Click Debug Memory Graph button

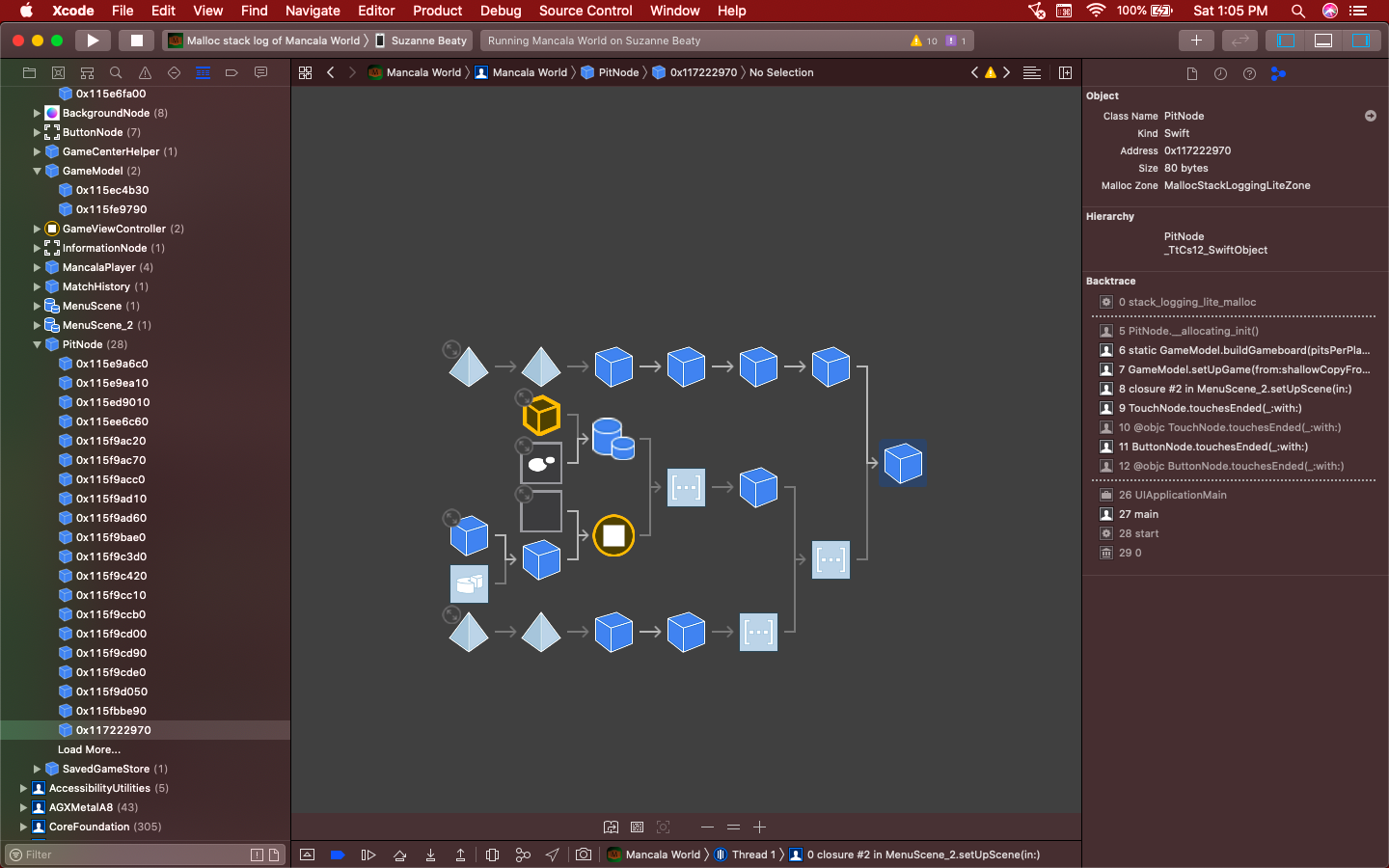pos(523,854)
